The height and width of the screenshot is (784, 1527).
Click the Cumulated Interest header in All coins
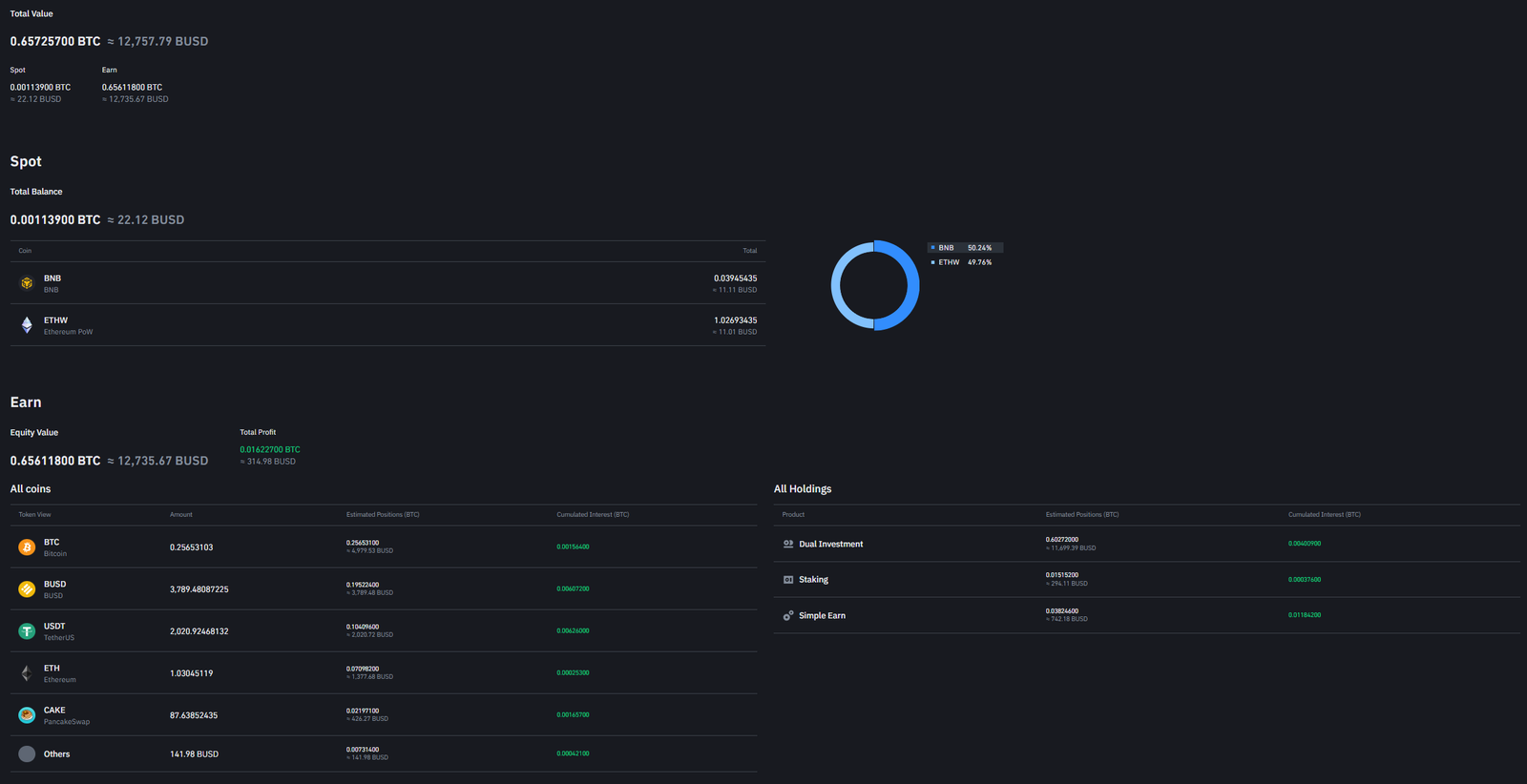[x=593, y=515]
